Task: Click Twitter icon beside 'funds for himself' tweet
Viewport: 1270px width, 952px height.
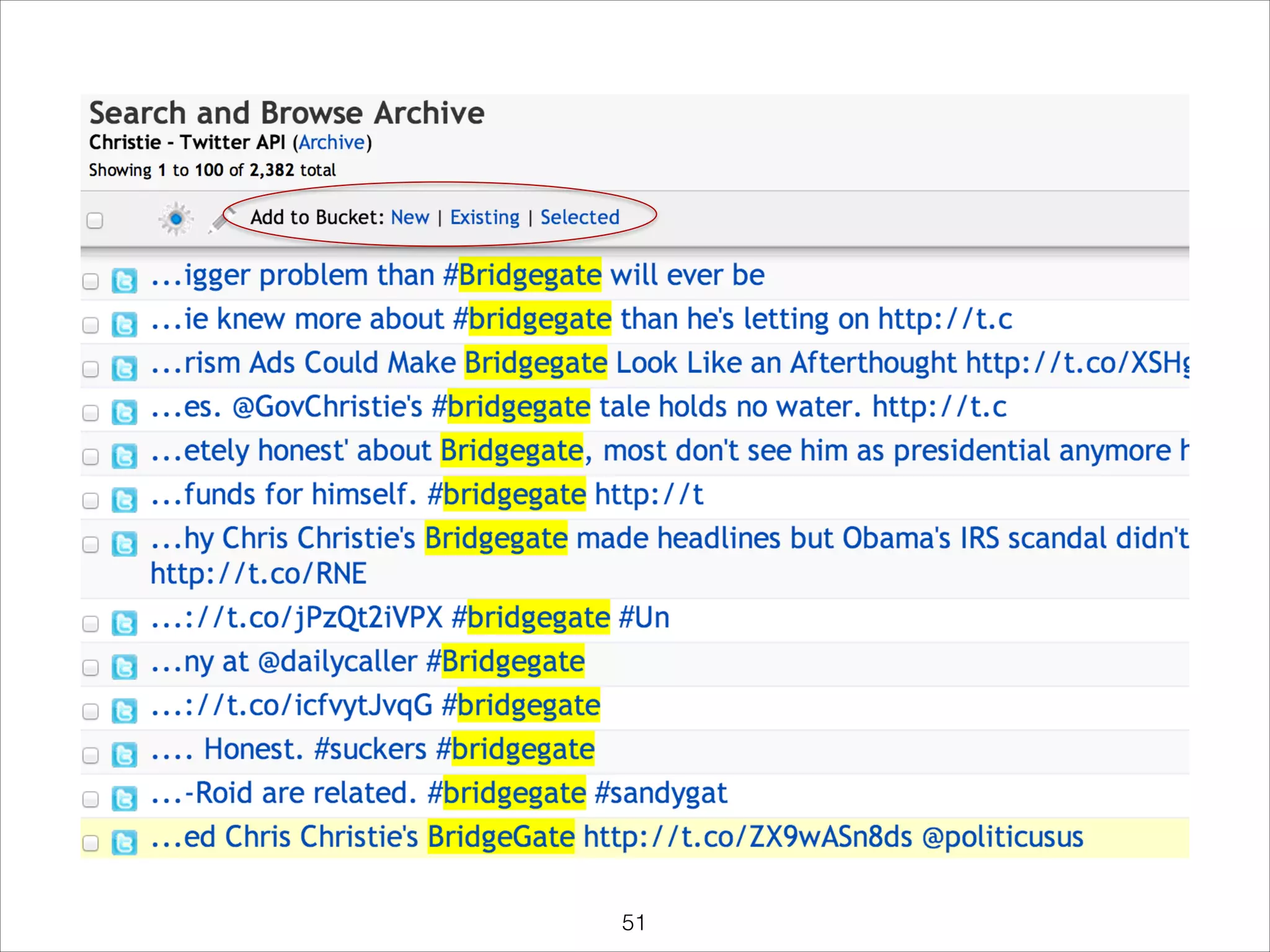Action: [x=124, y=500]
